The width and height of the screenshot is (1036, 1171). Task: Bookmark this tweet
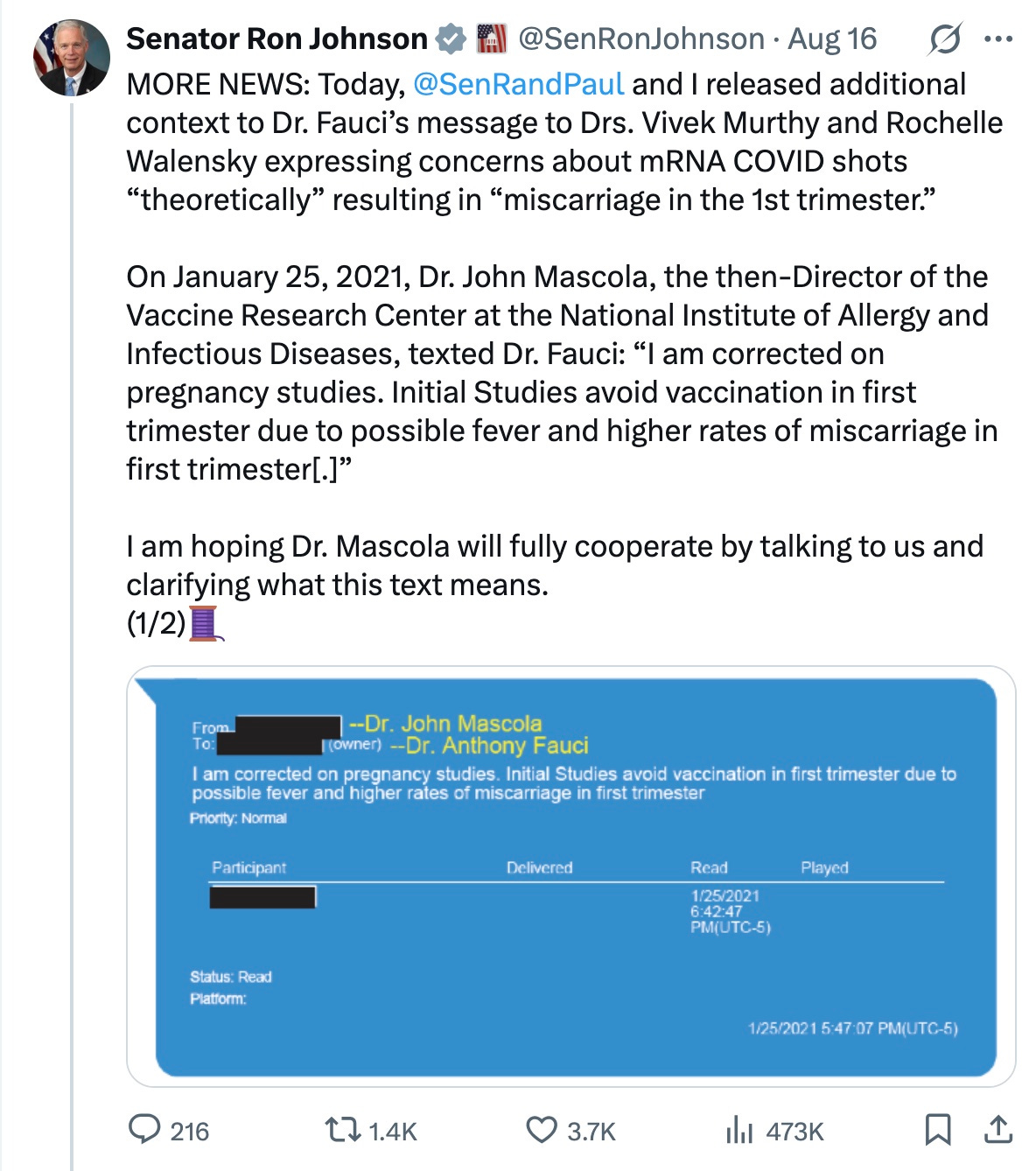(938, 1130)
